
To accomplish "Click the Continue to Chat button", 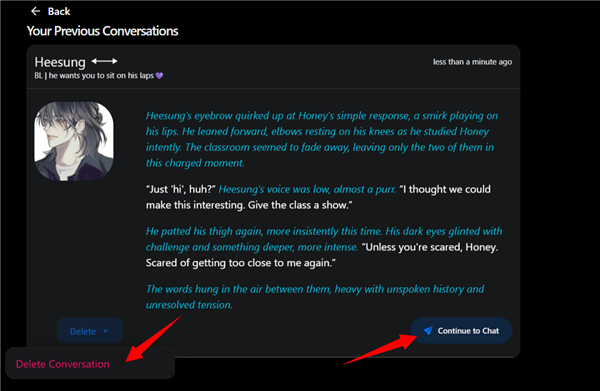I will (x=461, y=331).
